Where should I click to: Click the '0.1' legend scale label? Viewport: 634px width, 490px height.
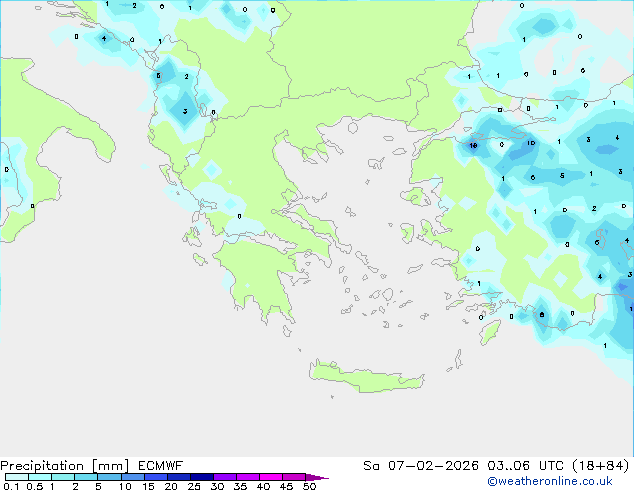tap(11, 486)
